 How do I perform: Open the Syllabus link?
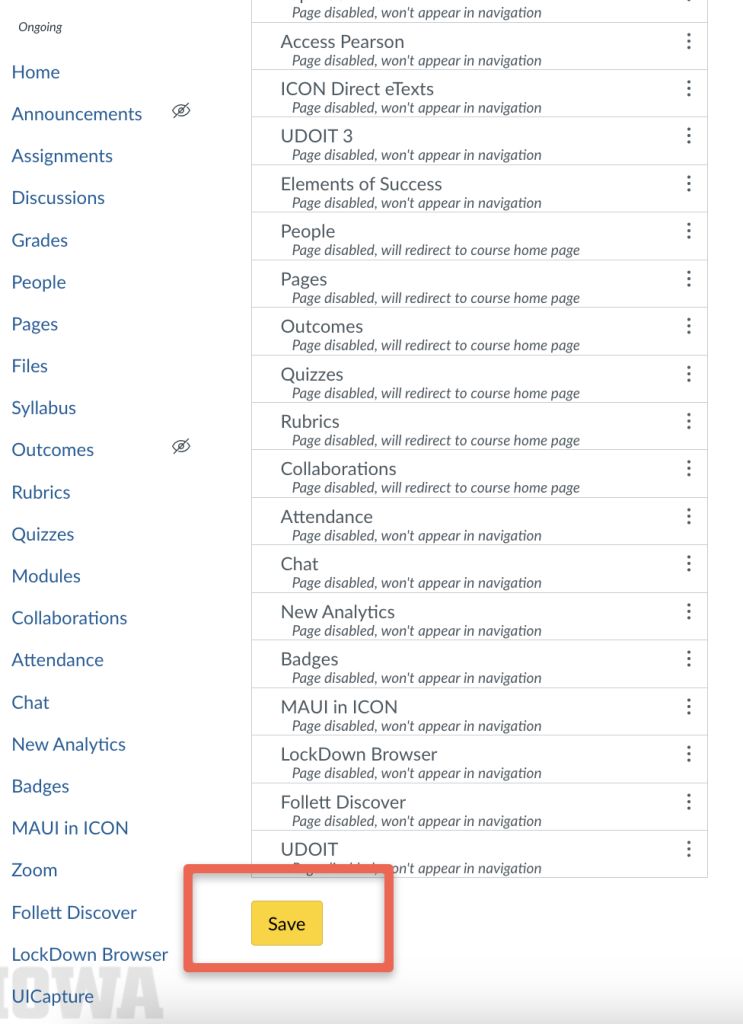pyautogui.click(x=43, y=408)
